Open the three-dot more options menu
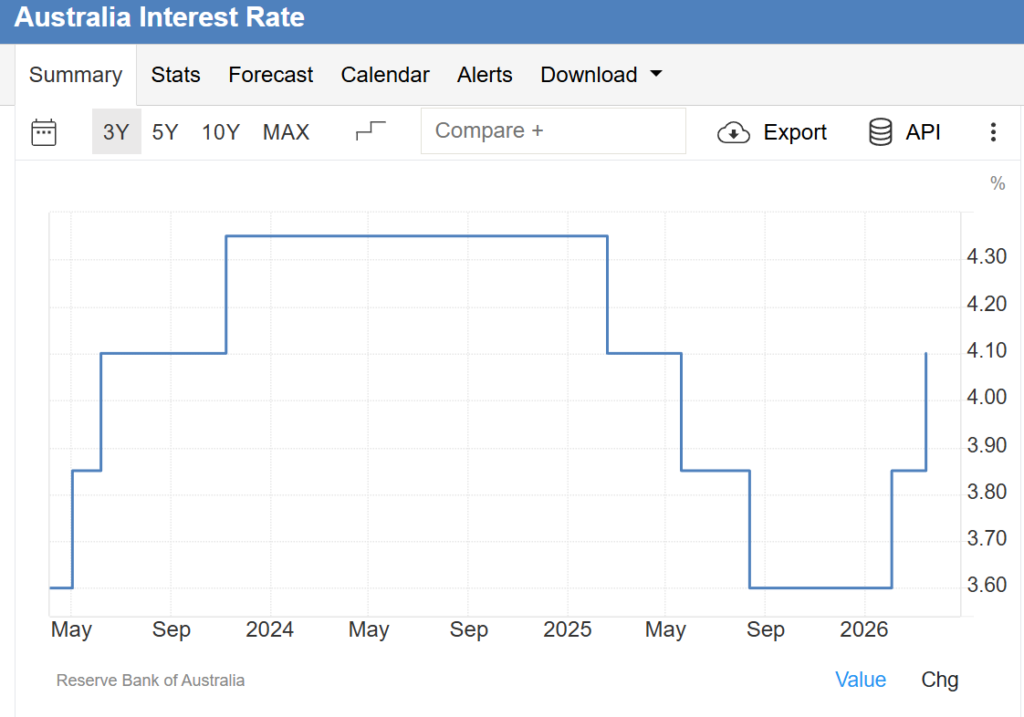This screenshot has height=717, width=1024. click(993, 132)
